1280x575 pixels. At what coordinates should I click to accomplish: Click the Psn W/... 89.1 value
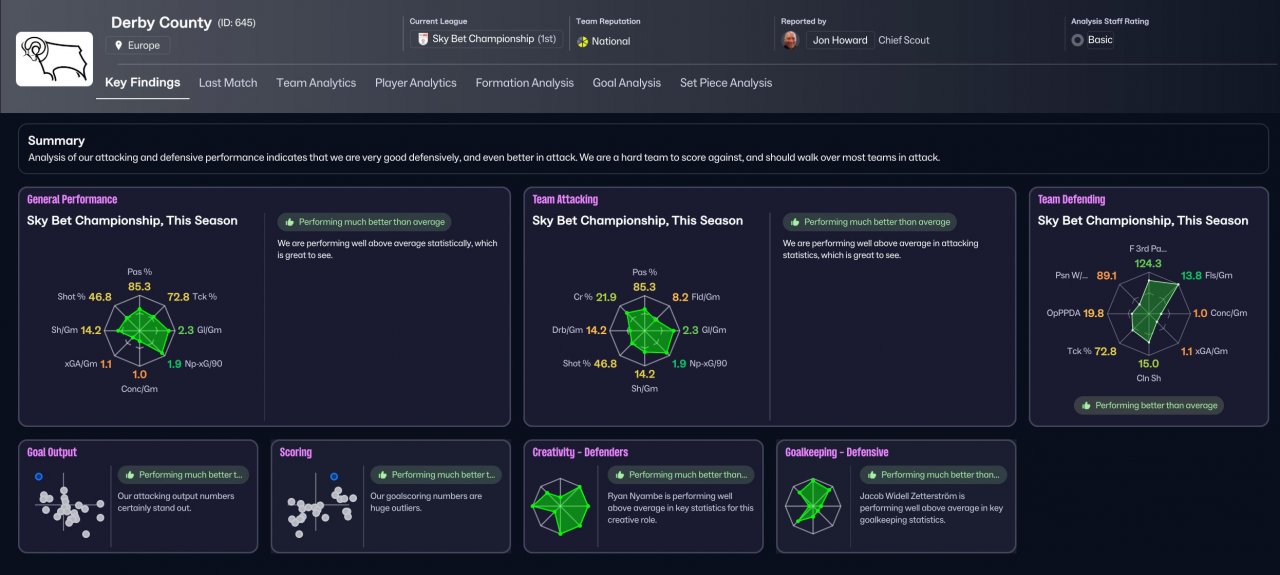pos(1106,275)
